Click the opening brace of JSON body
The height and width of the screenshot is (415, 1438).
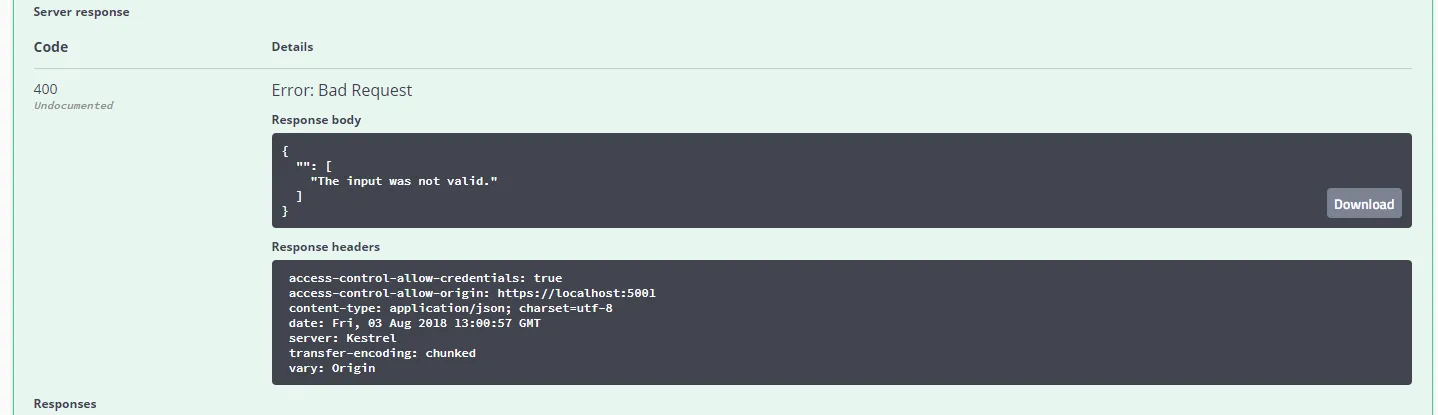285,151
